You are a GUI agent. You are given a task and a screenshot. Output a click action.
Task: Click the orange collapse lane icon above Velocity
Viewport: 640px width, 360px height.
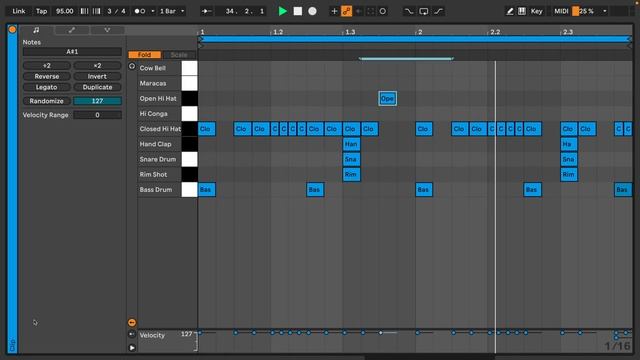[x=132, y=322]
